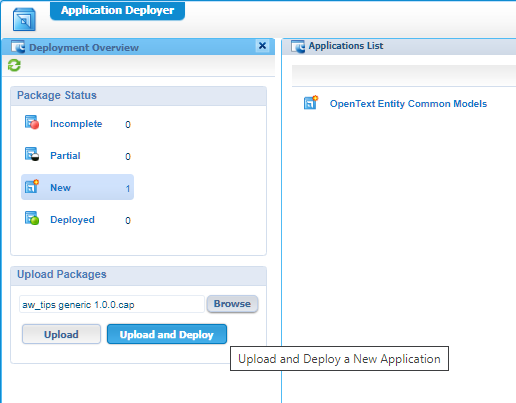Click the Applications List panel icon
Image resolution: width=516 pixels, height=403 pixels.
click(x=298, y=46)
